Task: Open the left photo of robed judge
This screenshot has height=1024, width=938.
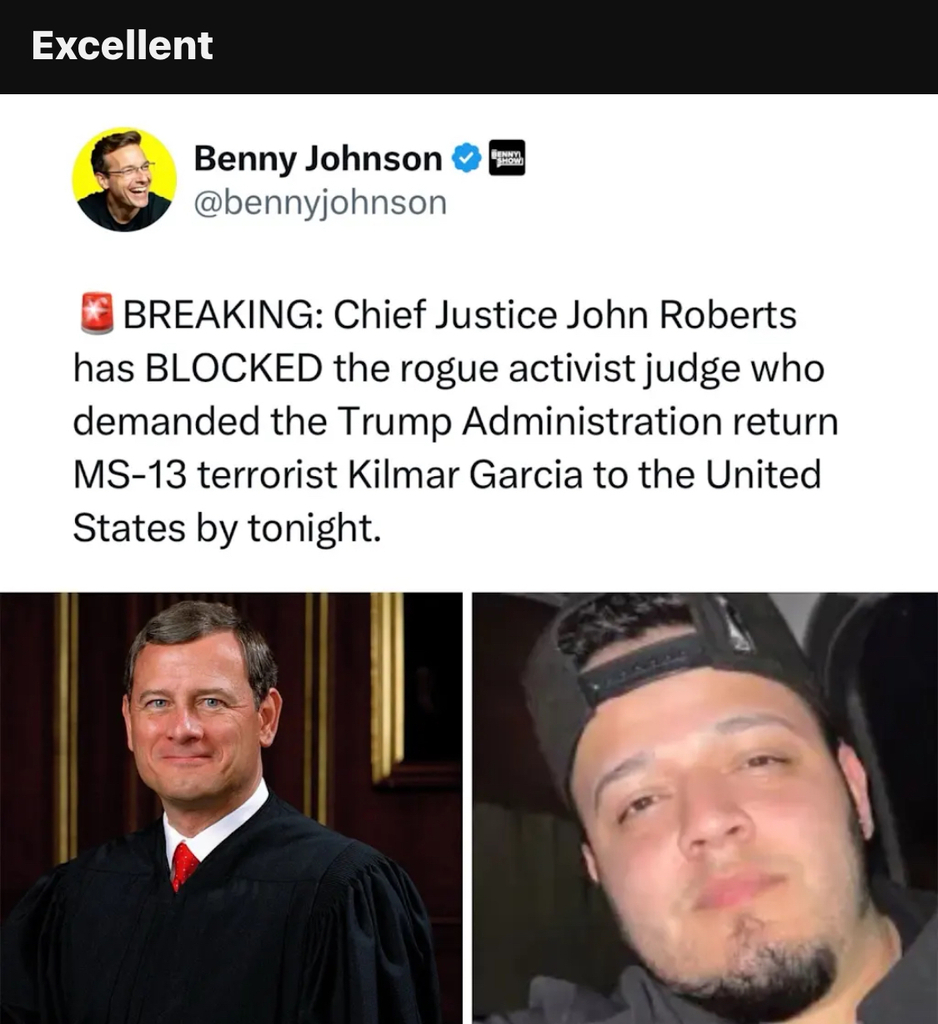Action: click(x=231, y=808)
